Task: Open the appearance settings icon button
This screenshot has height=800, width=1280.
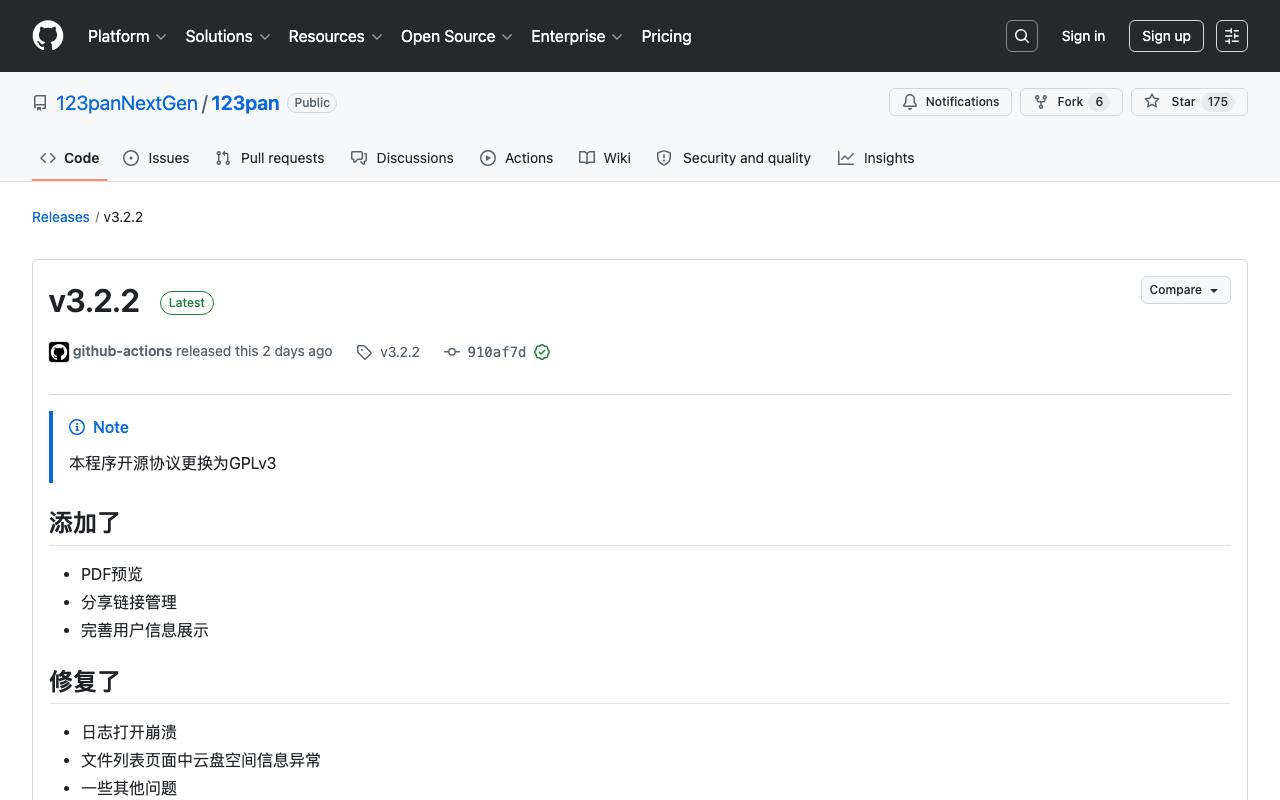Action: click(1232, 36)
